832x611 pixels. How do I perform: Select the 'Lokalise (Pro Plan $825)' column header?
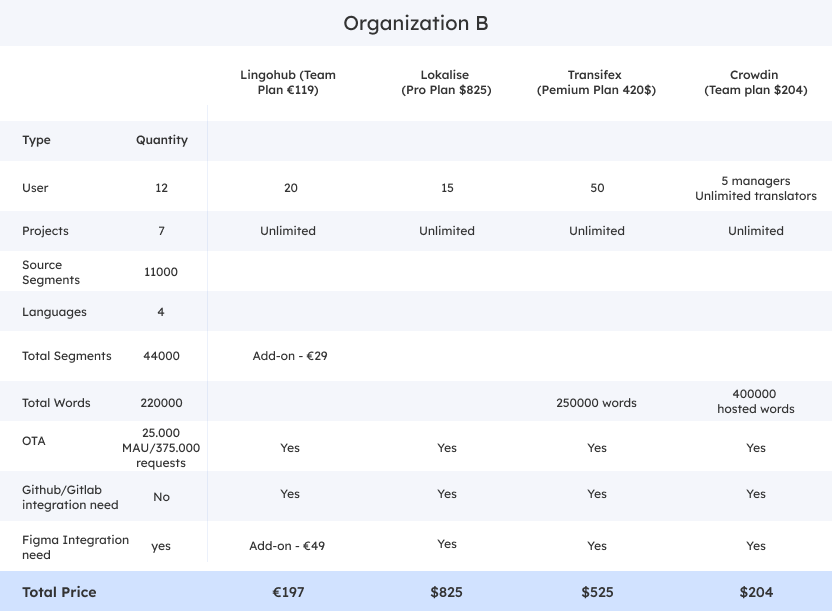(446, 82)
